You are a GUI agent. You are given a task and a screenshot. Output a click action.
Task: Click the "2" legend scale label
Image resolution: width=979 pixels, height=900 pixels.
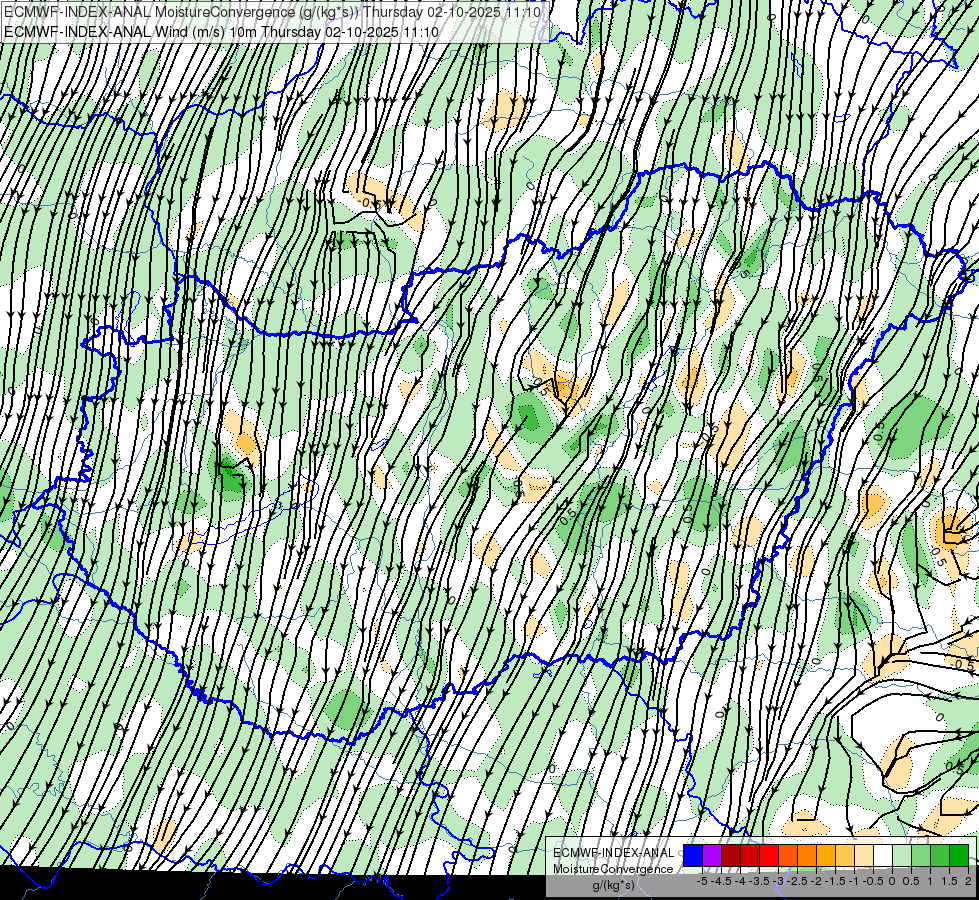click(x=968, y=881)
